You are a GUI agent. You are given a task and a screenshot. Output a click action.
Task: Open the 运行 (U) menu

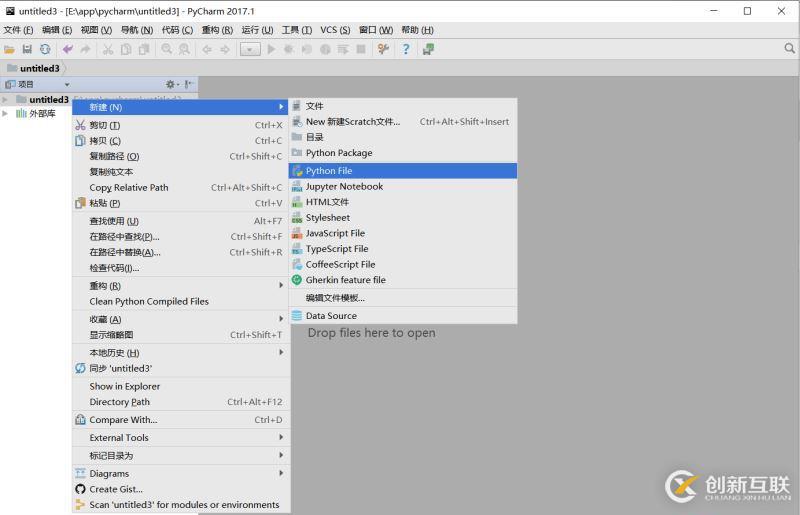pyautogui.click(x=258, y=30)
